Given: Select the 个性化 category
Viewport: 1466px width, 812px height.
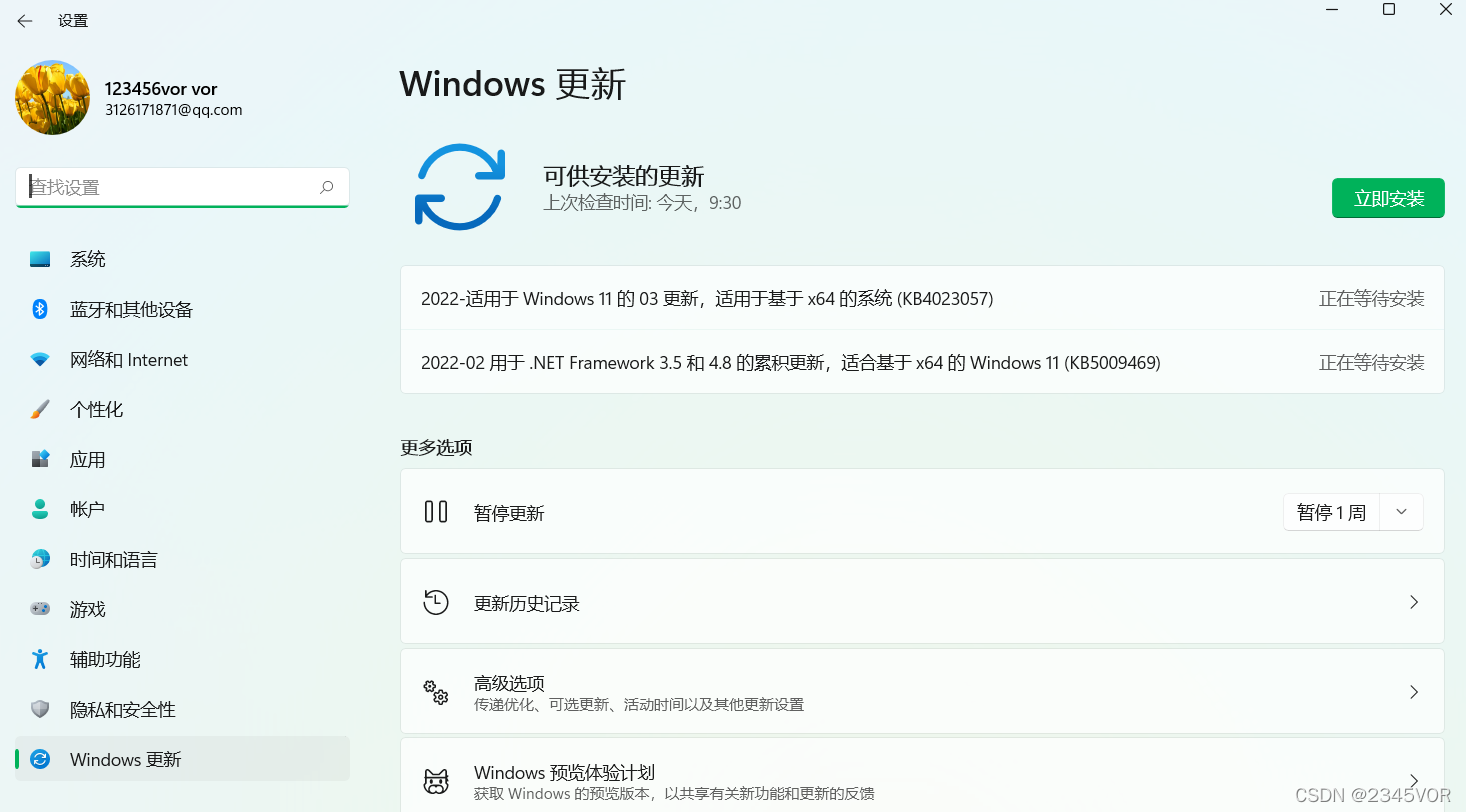Looking at the screenshot, I should (x=183, y=409).
